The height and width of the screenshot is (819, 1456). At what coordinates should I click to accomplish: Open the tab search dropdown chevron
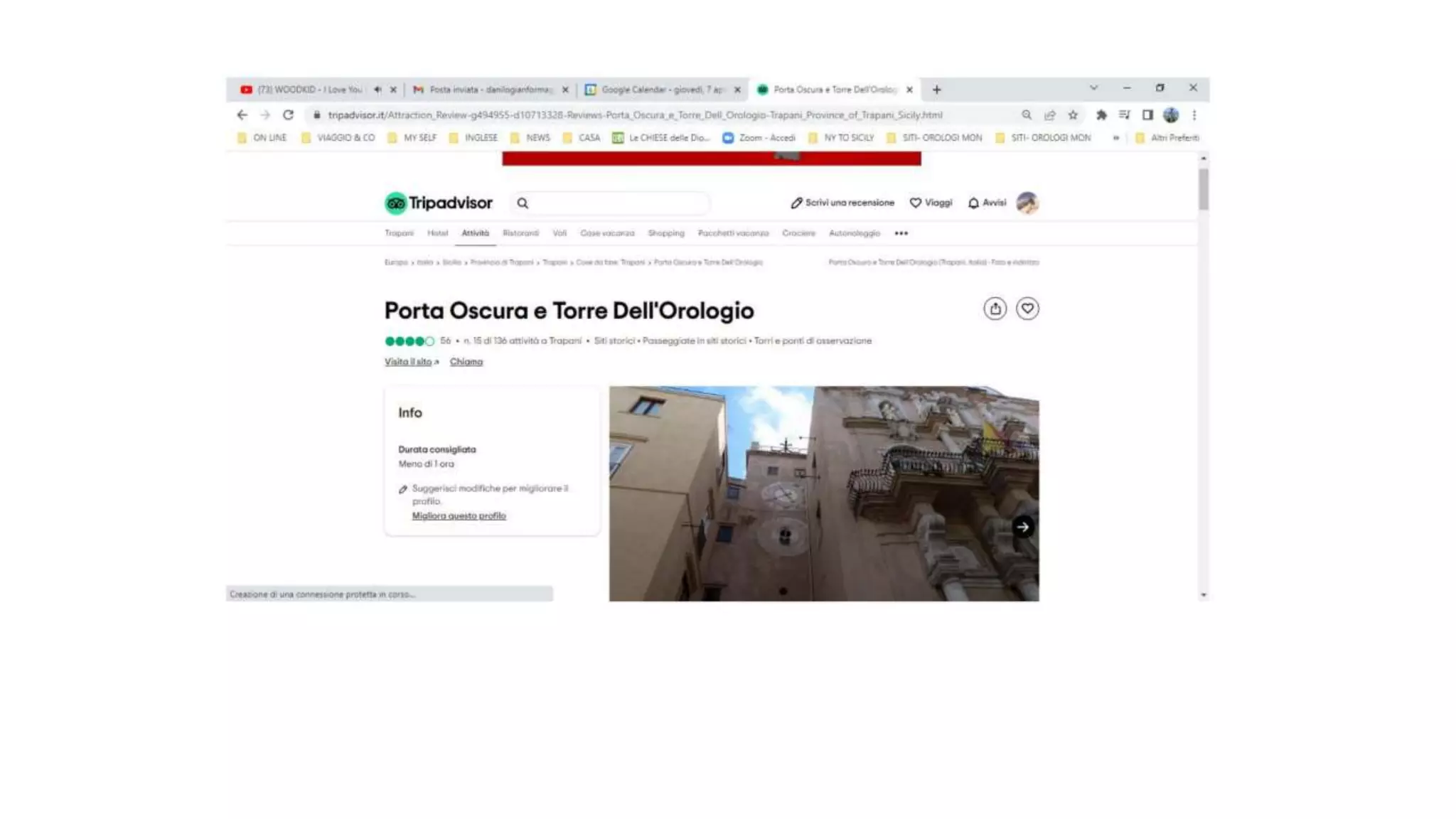(1093, 88)
